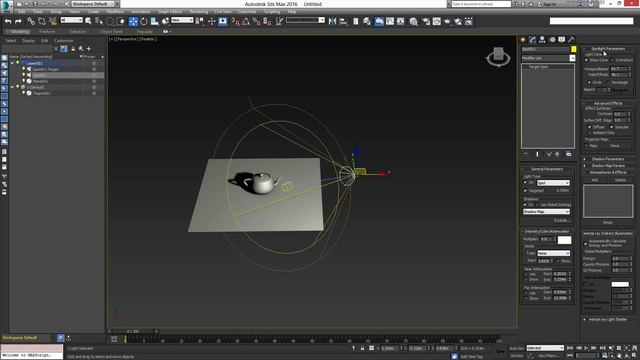This screenshot has height=360, width=640.
Task: Toggle the Percent Snap icon
Action: [x=256, y=21]
